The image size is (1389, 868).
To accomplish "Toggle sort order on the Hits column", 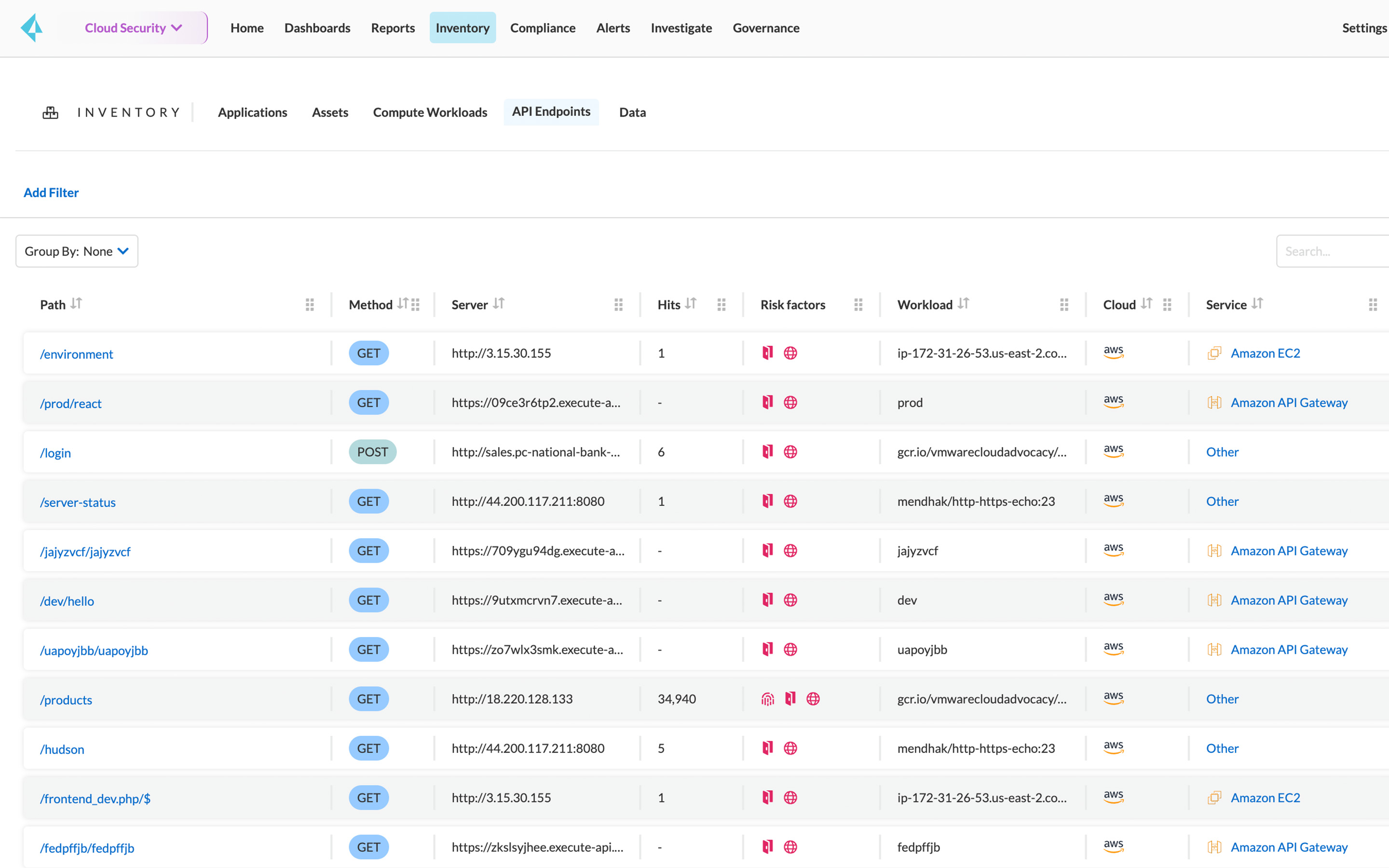I will pyautogui.click(x=692, y=303).
